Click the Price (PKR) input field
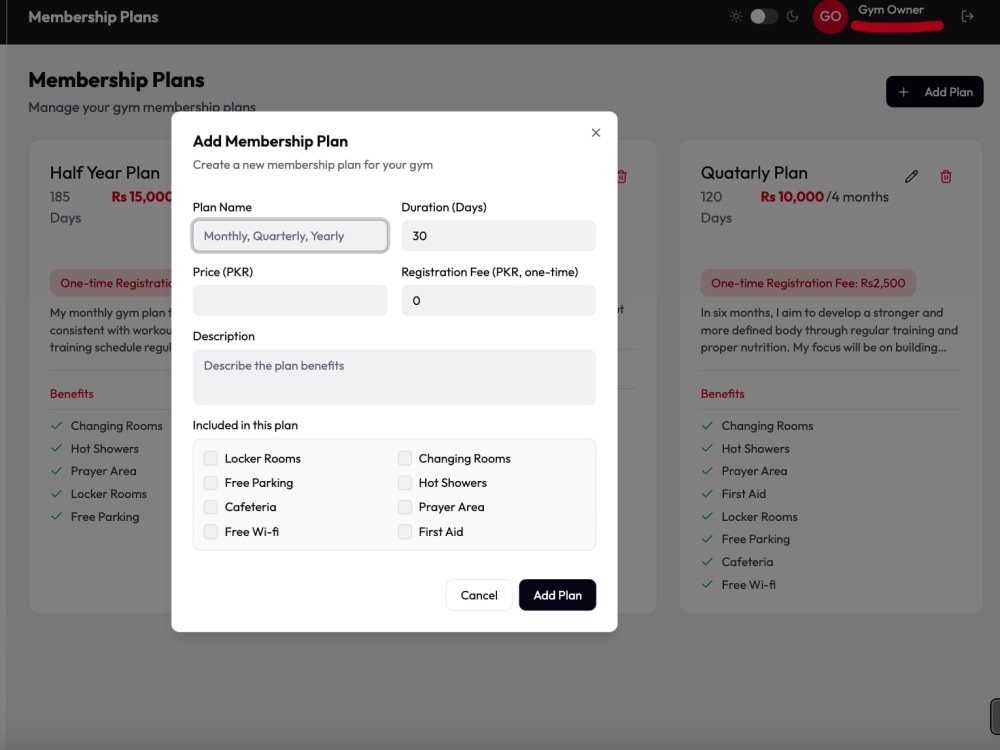The width and height of the screenshot is (1000, 750). pos(290,300)
